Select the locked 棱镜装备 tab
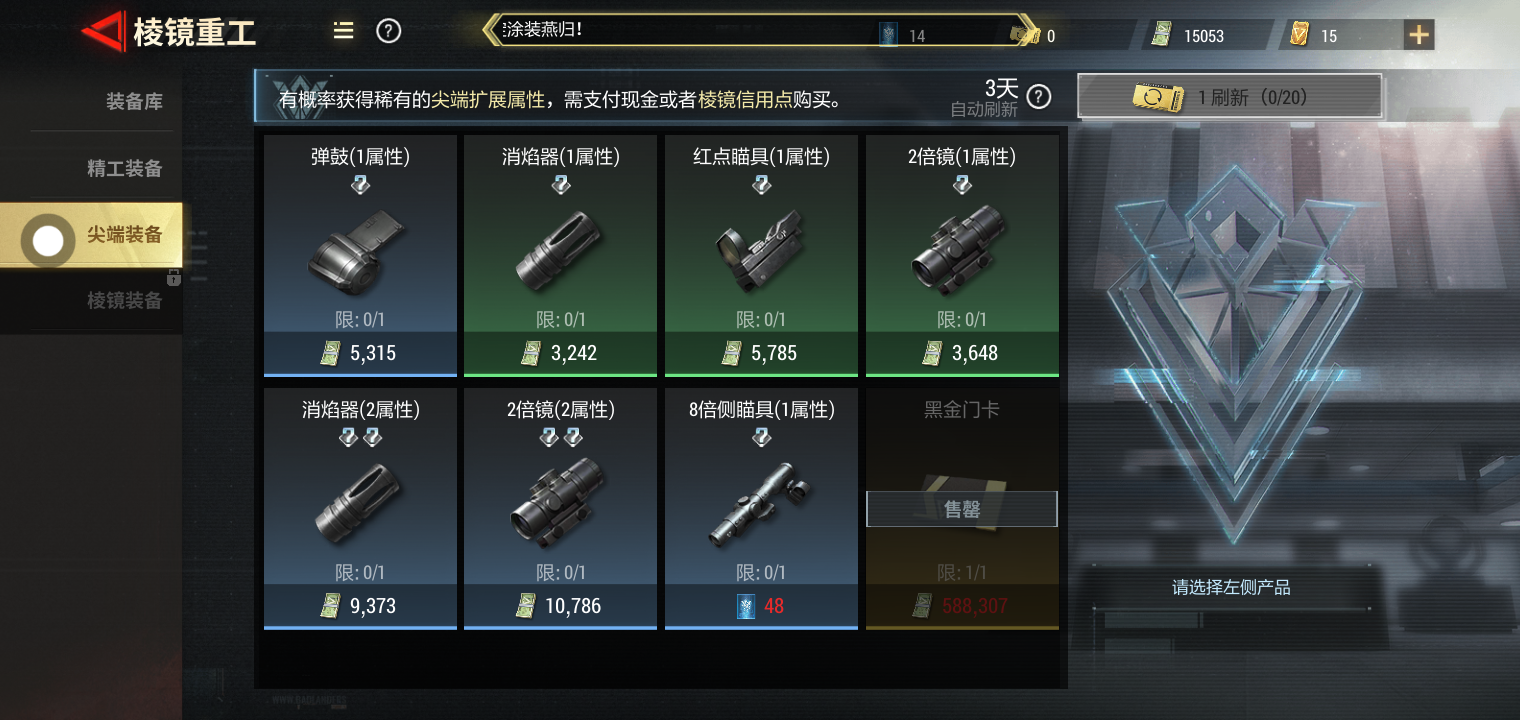1520x720 pixels. point(124,300)
